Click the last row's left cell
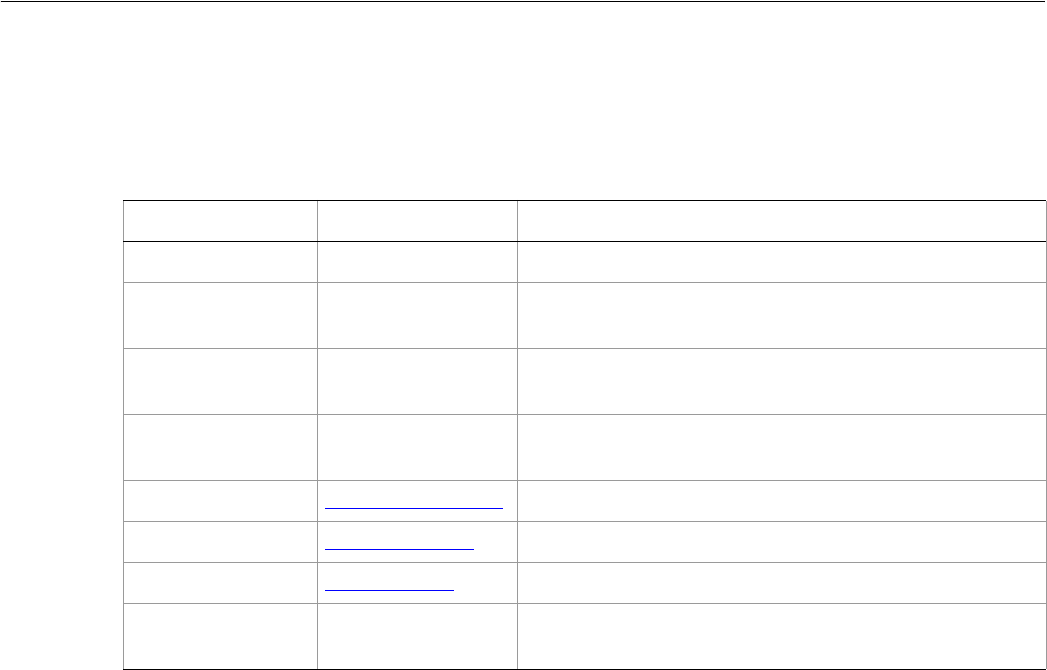 (x=219, y=635)
